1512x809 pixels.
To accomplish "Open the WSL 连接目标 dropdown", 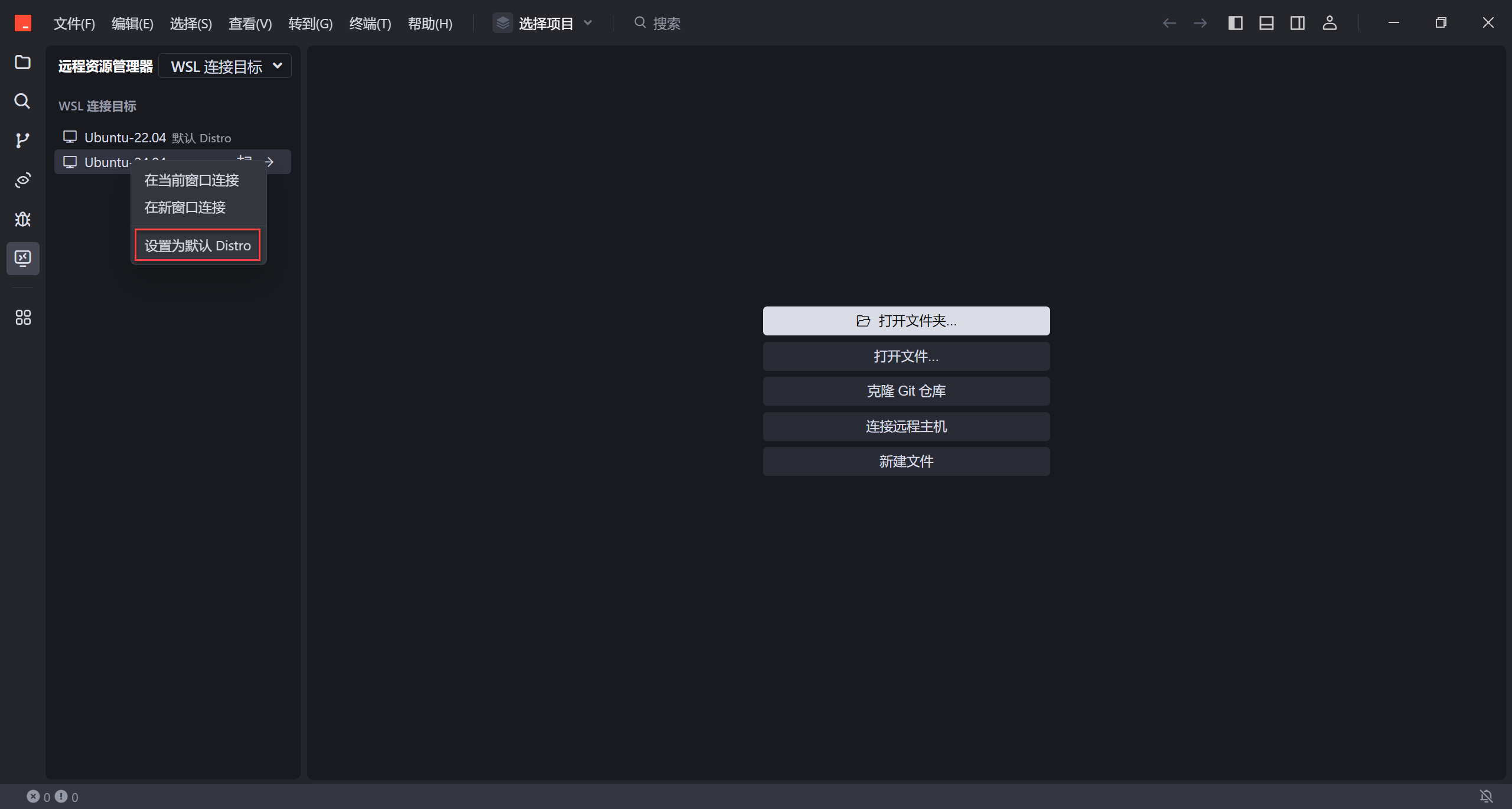I will tap(225, 66).
